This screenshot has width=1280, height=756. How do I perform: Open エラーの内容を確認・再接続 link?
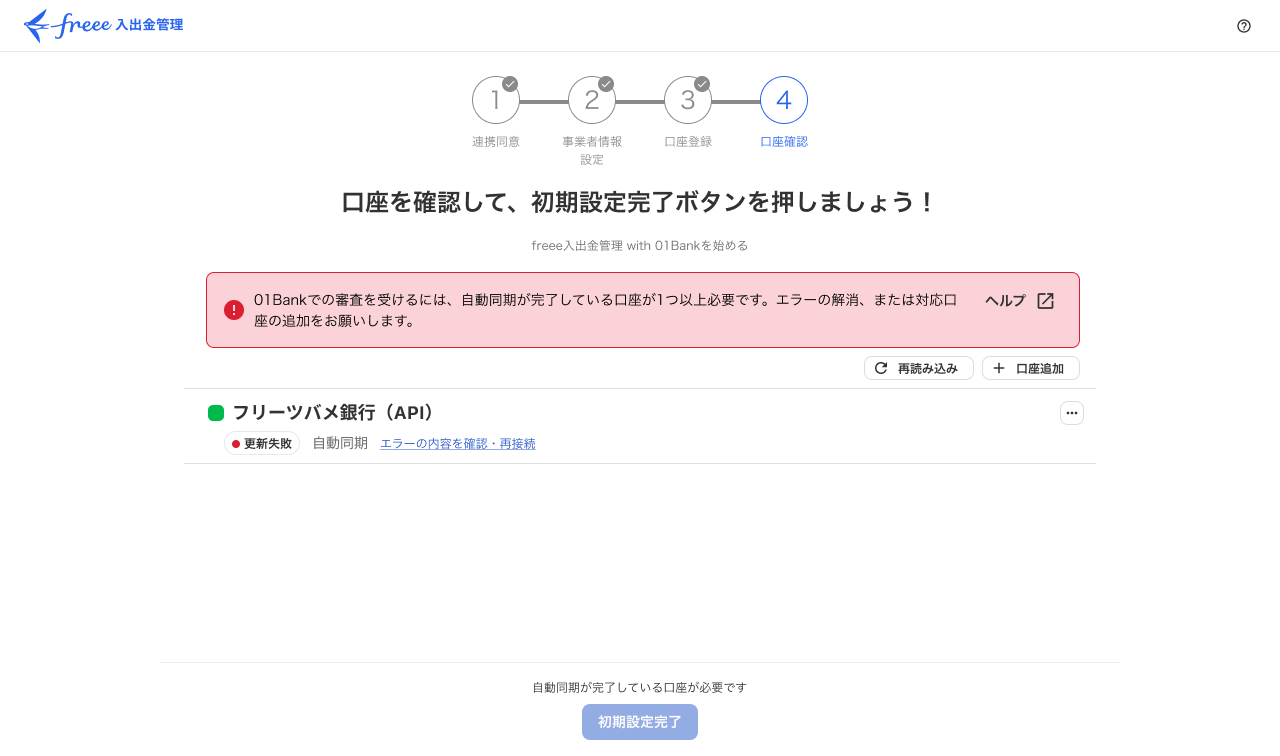click(458, 444)
